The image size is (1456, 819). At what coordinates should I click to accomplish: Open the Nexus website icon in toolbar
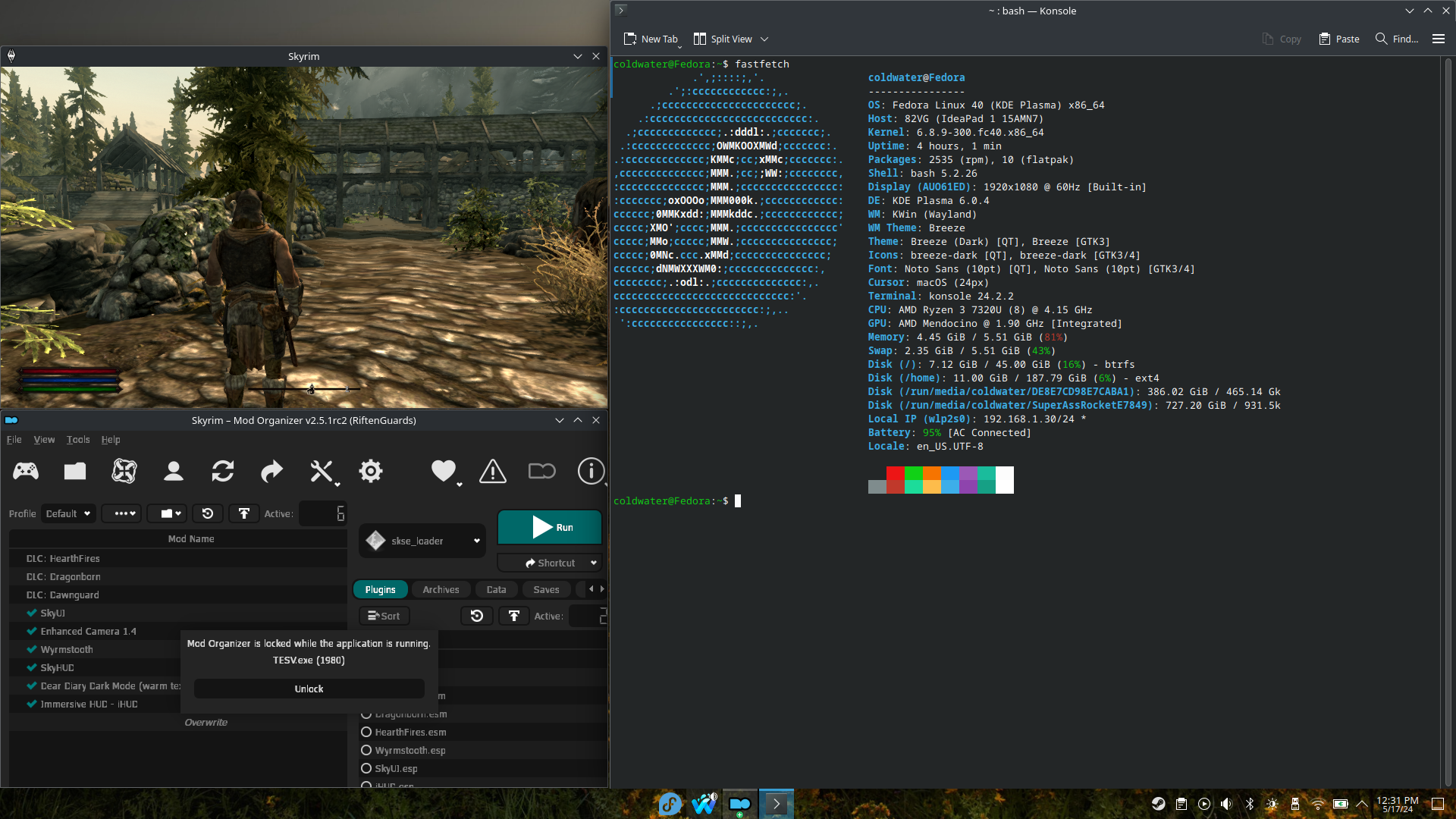(x=124, y=472)
